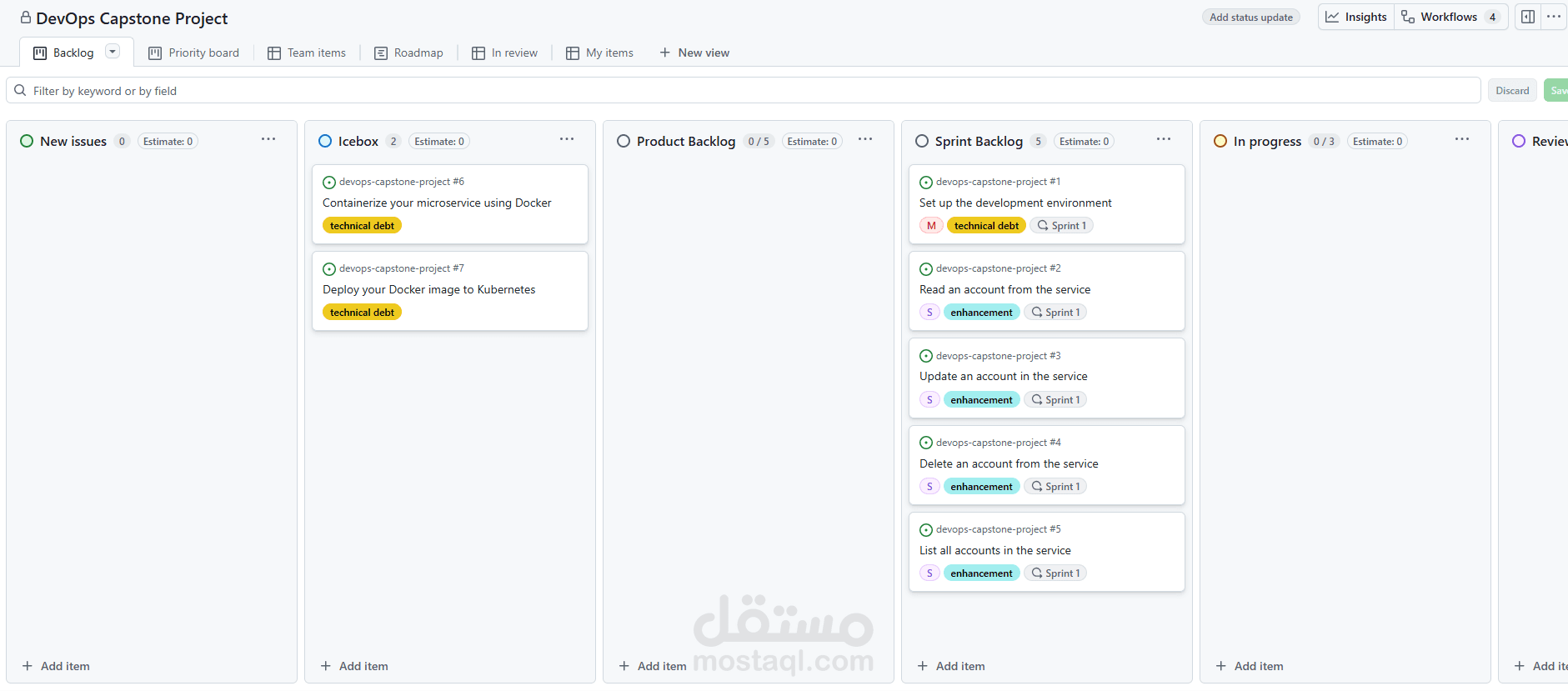Add item to Sprint Backlog column
The width and height of the screenshot is (1568, 691).
point(951,666)
